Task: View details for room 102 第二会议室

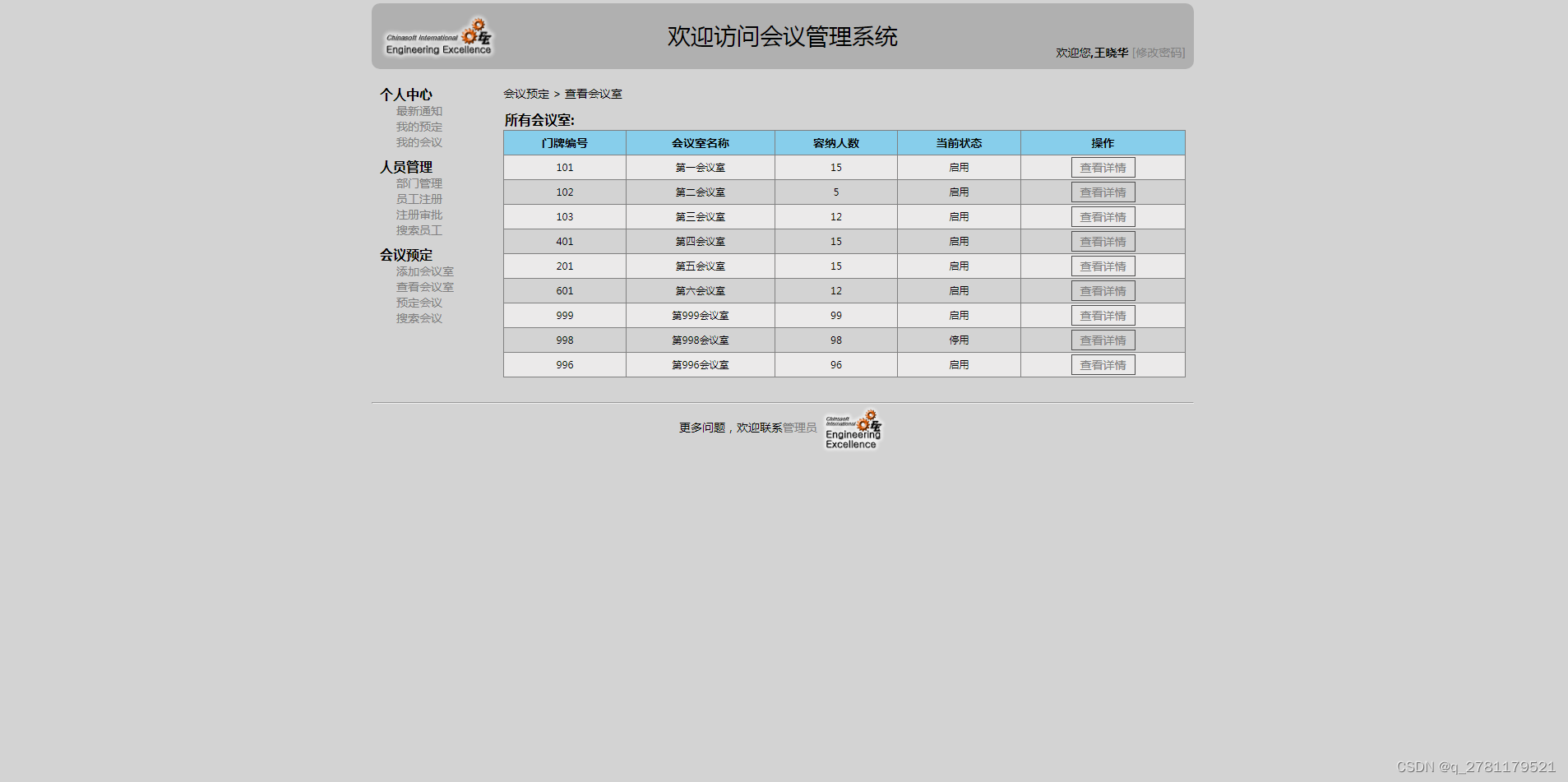Action: point(1103,192)
